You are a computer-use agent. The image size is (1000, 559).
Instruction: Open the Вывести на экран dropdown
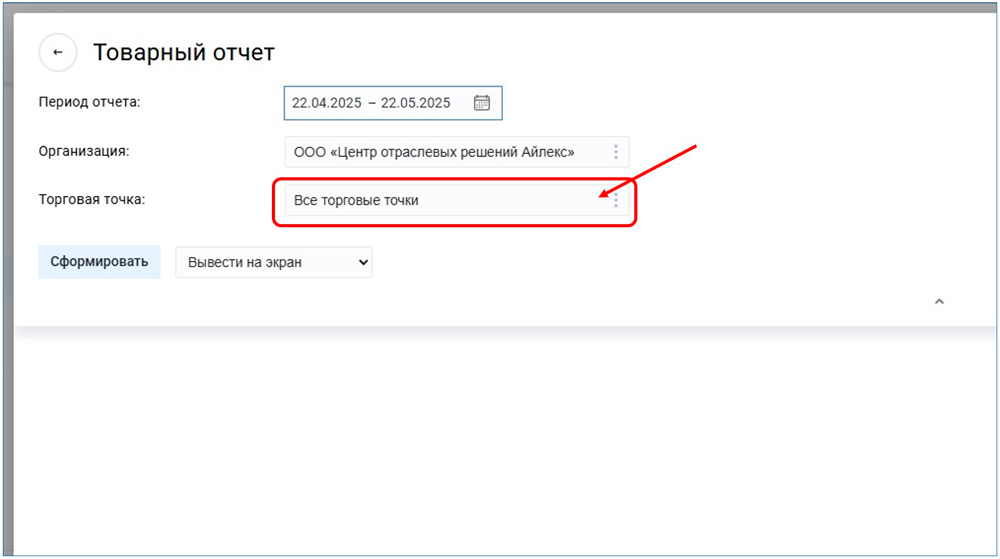(273, 263)
